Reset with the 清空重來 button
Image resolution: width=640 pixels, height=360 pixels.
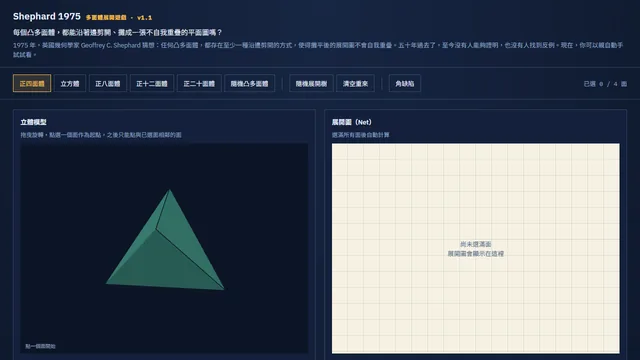point(356,83)
